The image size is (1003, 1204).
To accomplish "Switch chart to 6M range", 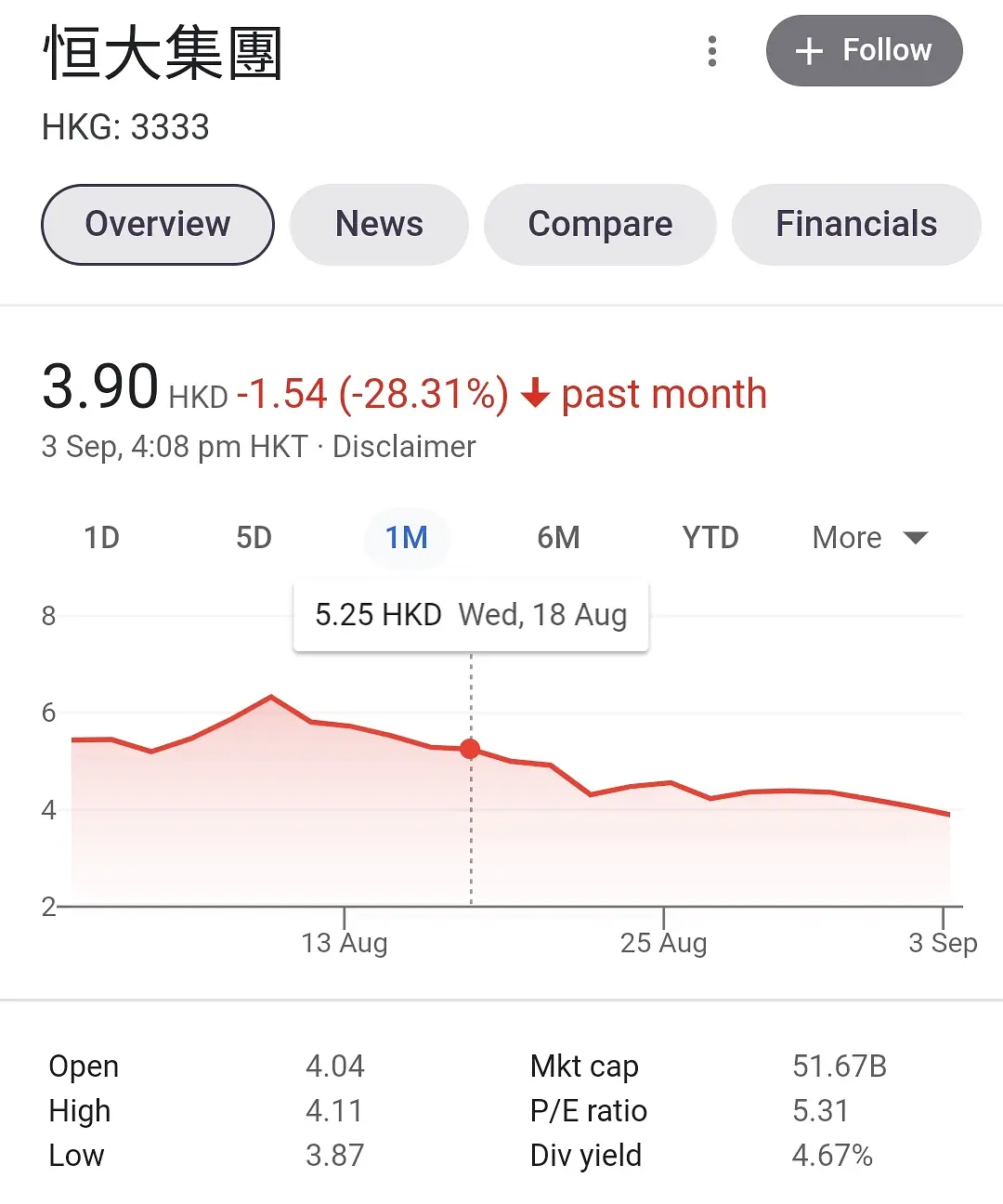I will [558, 538].
